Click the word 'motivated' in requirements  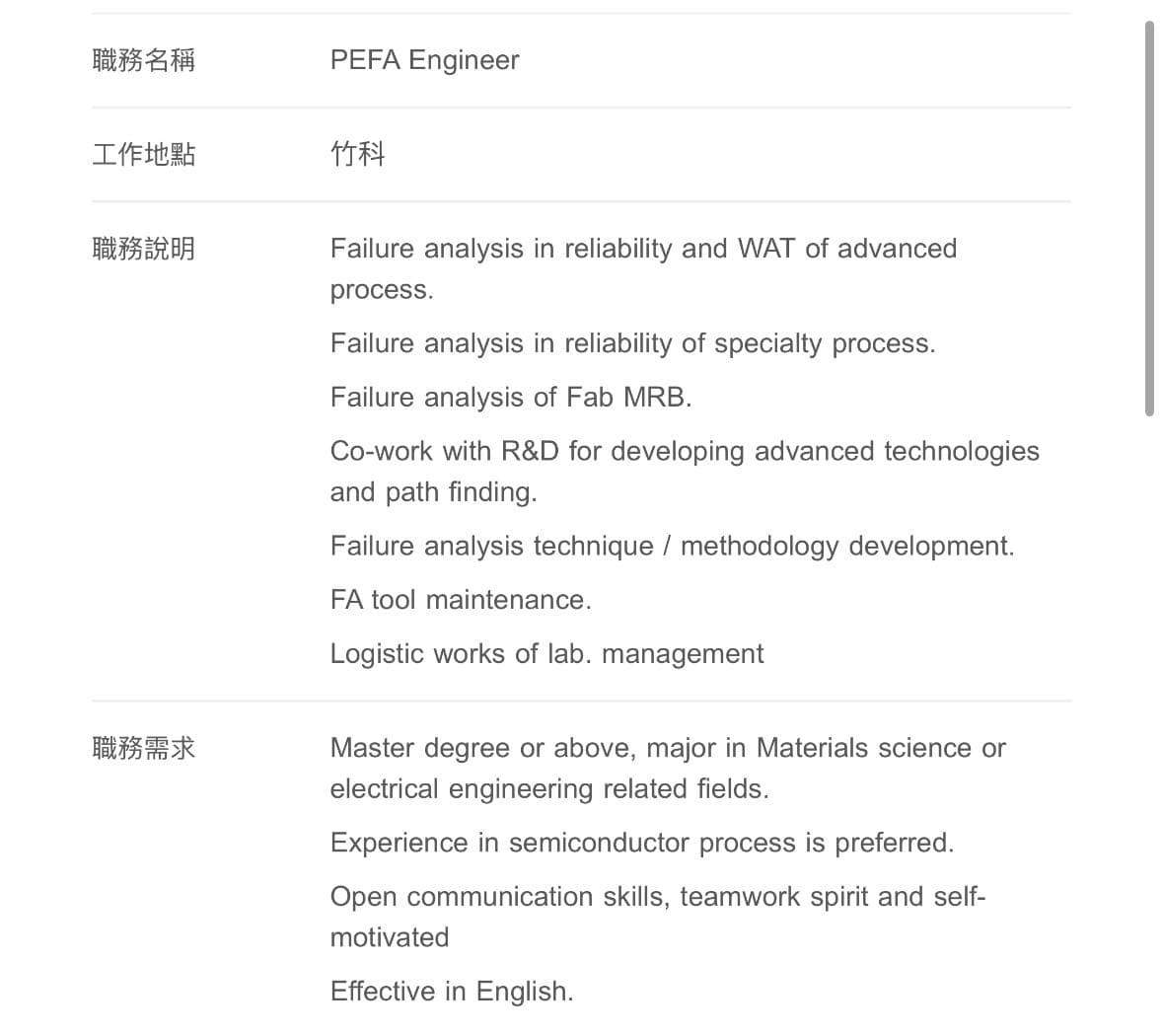point(390,937)
